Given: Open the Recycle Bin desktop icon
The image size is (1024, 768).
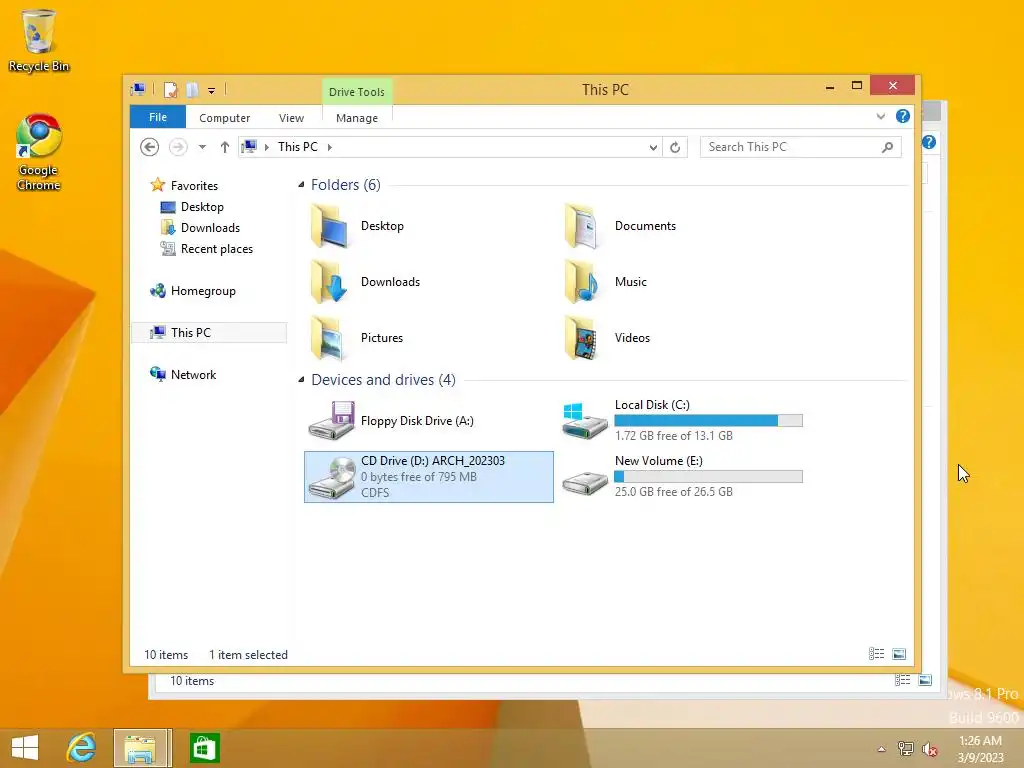Looking at the screenshot, I should [39, 40].
